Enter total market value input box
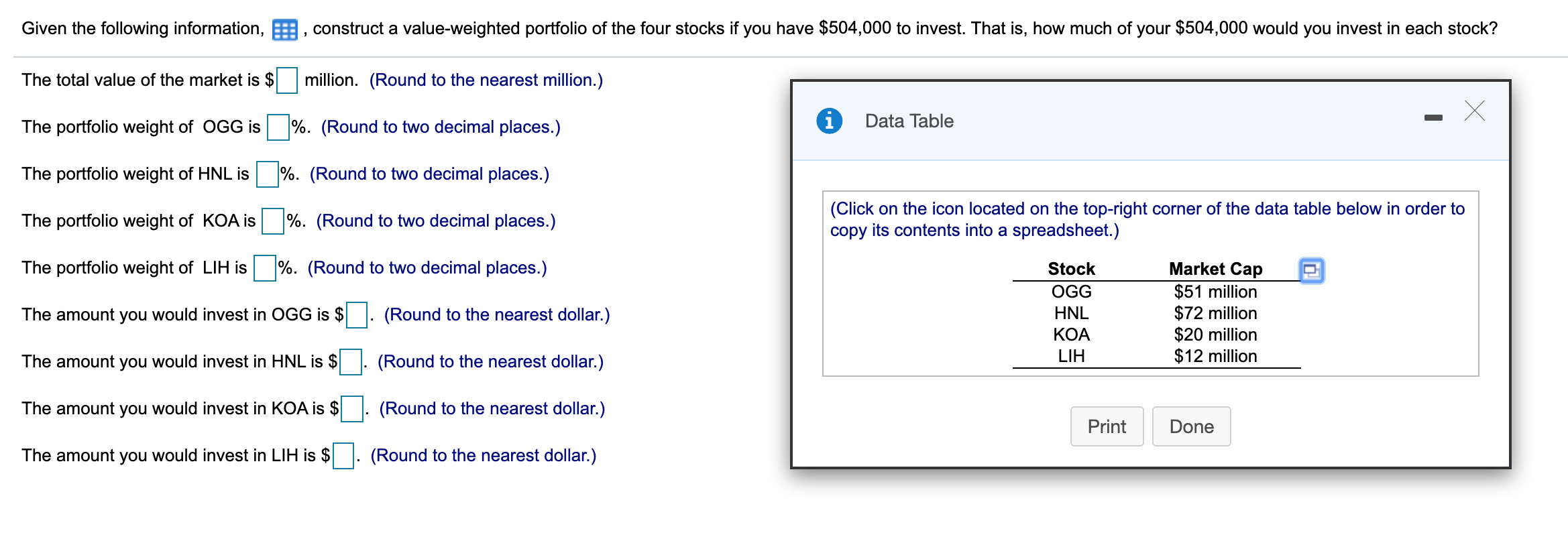This screenshot has height=535, width=1568. point(287,80)
